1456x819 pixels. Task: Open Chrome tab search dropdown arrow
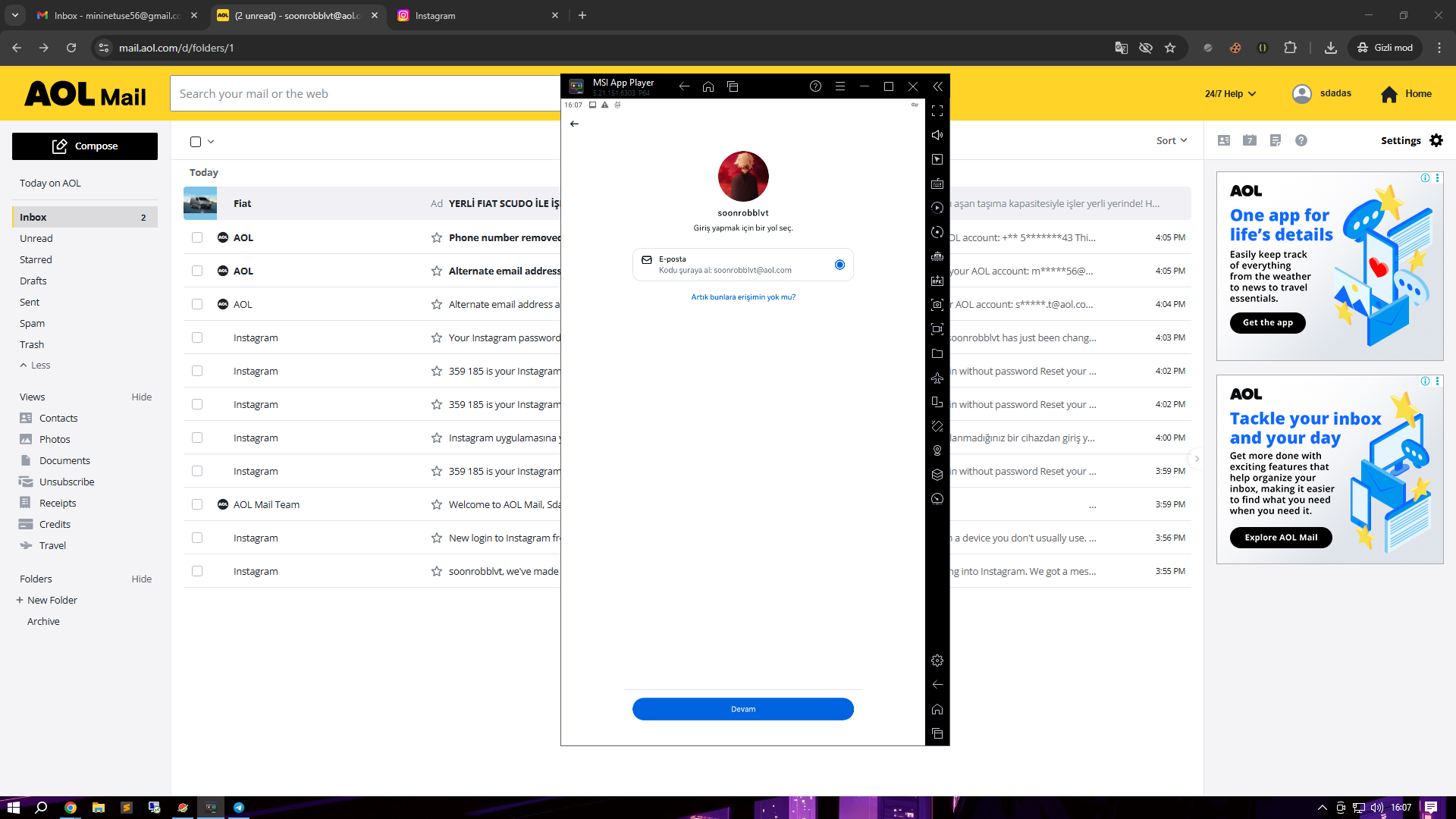[15, 15]
